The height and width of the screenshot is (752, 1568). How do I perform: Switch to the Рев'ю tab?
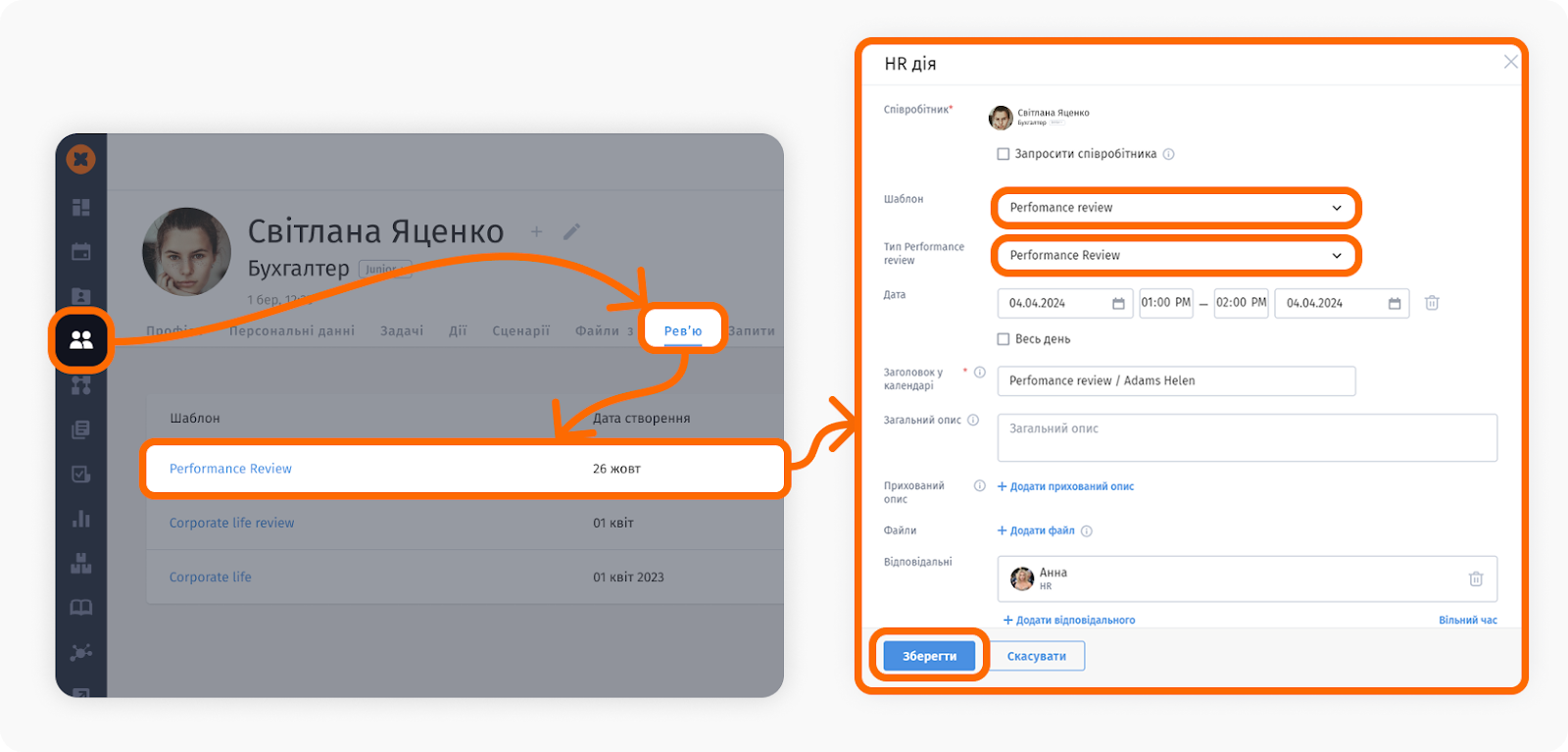[683, 330]
